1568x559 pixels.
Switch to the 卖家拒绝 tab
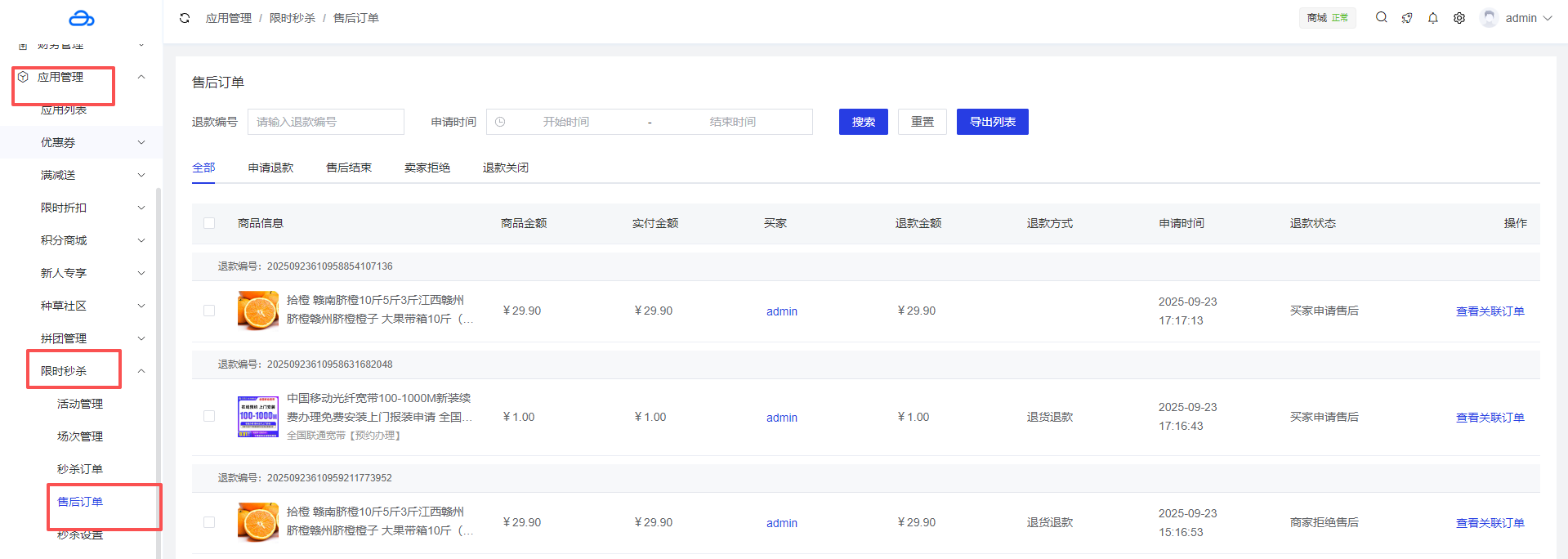click(x=427, y=168)
